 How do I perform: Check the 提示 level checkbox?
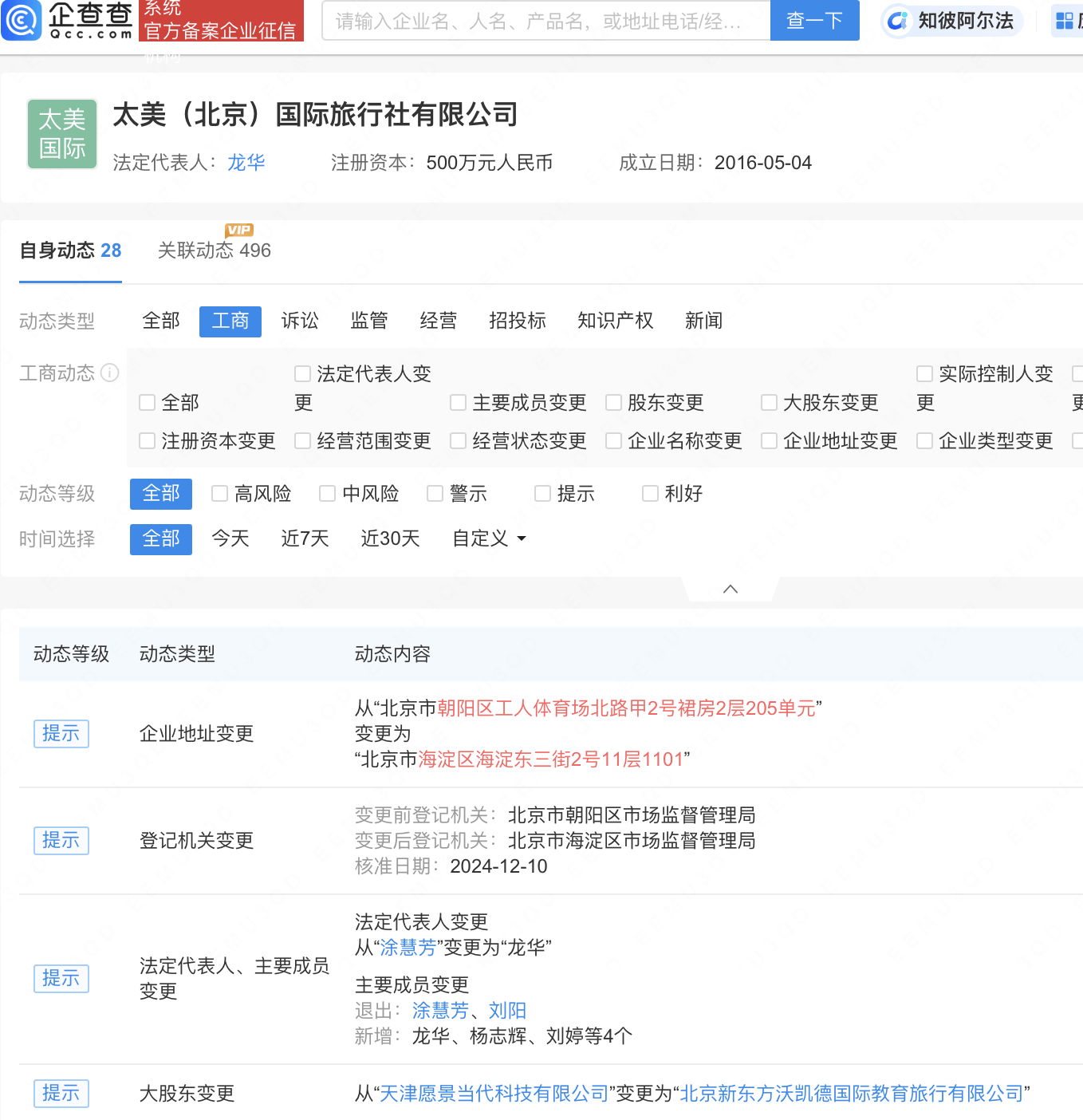(542, 494)
